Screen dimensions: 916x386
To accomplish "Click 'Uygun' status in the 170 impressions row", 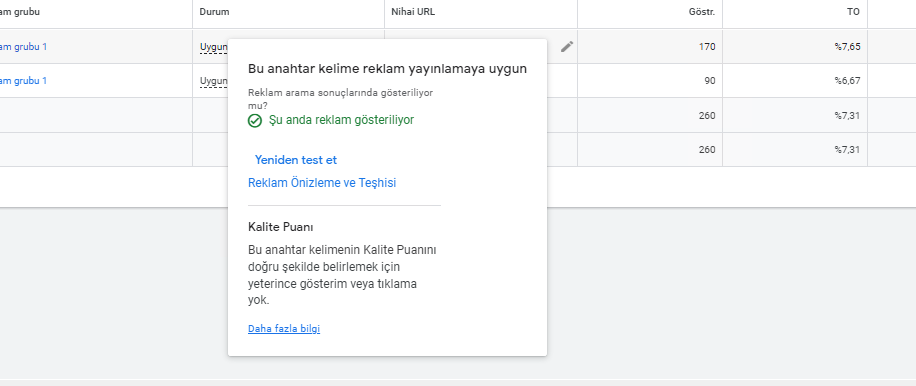I will pos(213,47).
